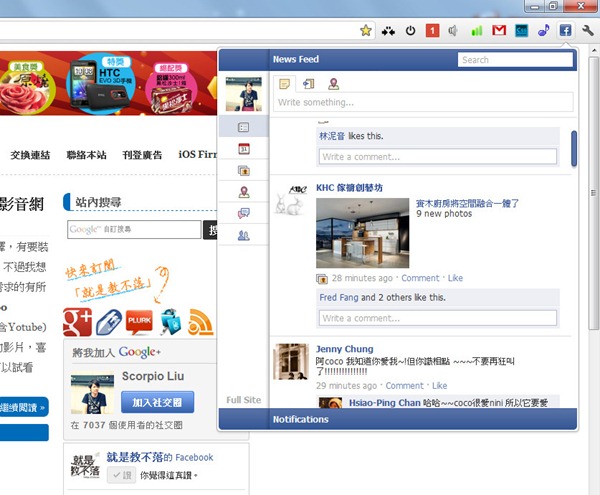Click the browser page vertical scrollbar
600x495 pixels.
[x=593, y=193]
